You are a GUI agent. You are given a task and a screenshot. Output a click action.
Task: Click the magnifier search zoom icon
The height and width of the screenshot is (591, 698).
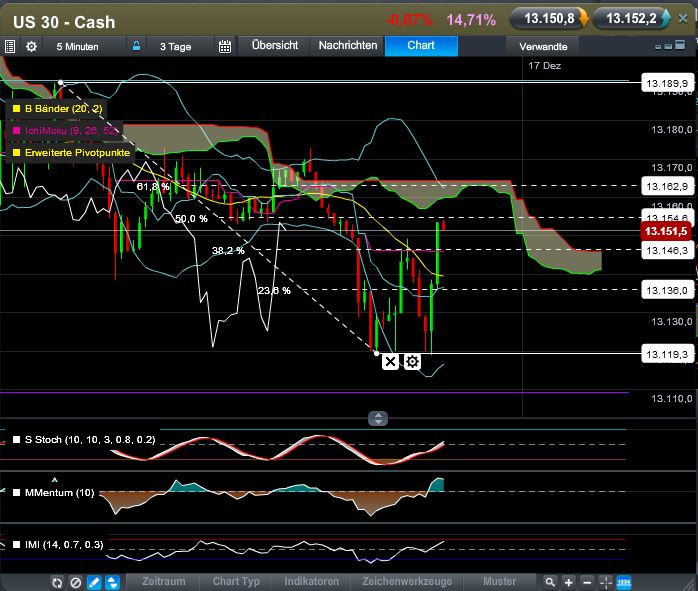[550, 582]
